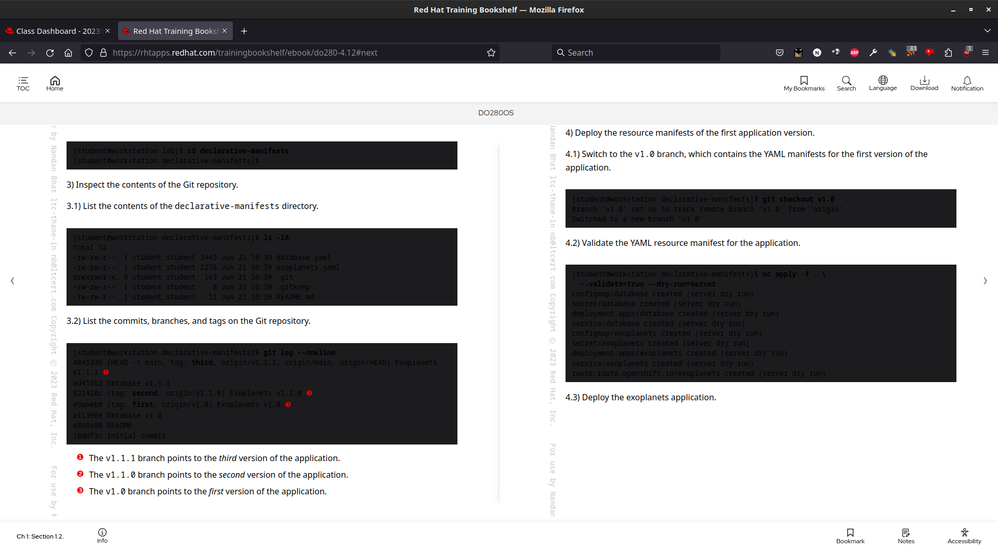This screenshot has width=998, height=549.
Task: Click the note about the v1.1.1 branch
Action: 214,458
